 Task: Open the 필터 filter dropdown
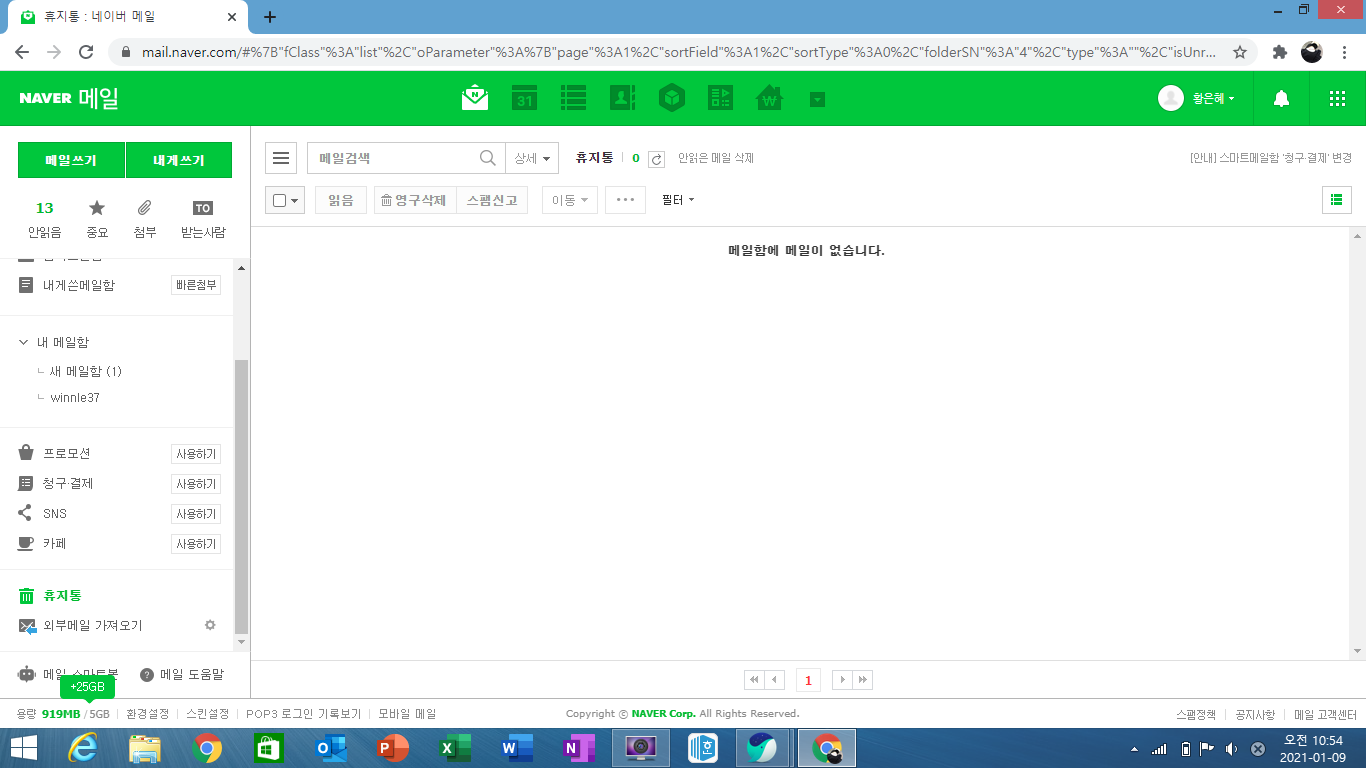pyautogui.click(x=678, y=200)
